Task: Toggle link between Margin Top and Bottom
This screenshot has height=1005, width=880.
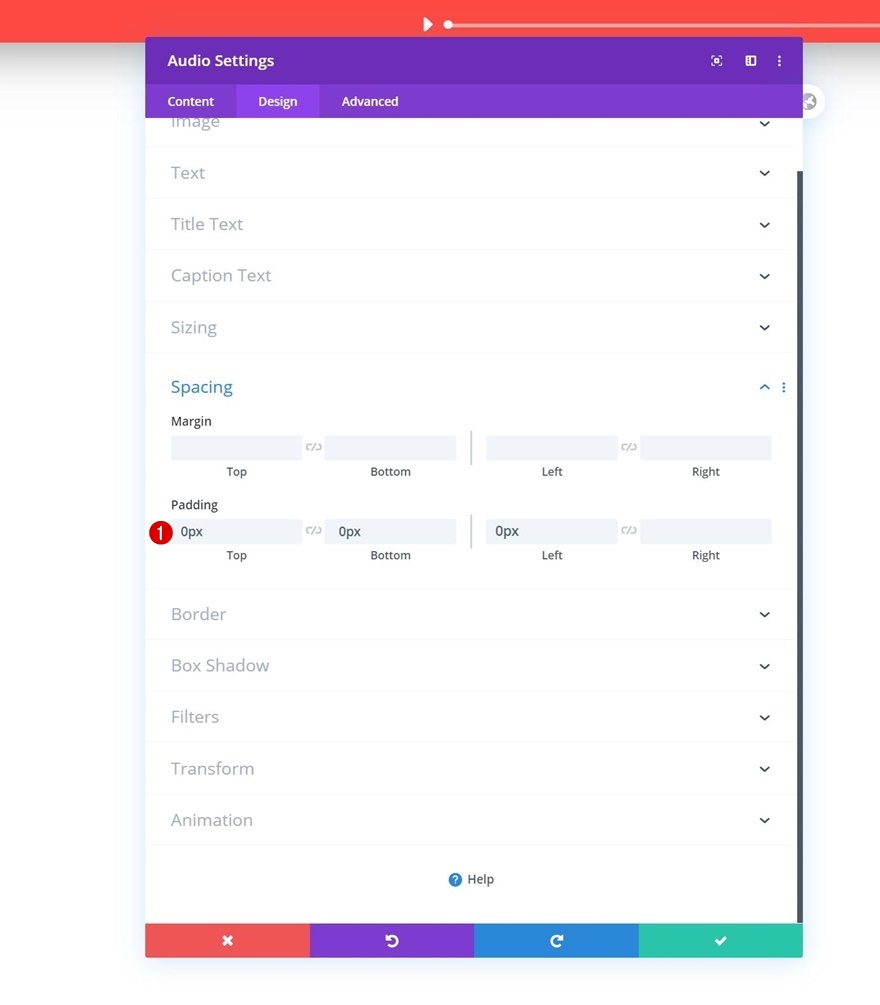Action: coord(313,447)
